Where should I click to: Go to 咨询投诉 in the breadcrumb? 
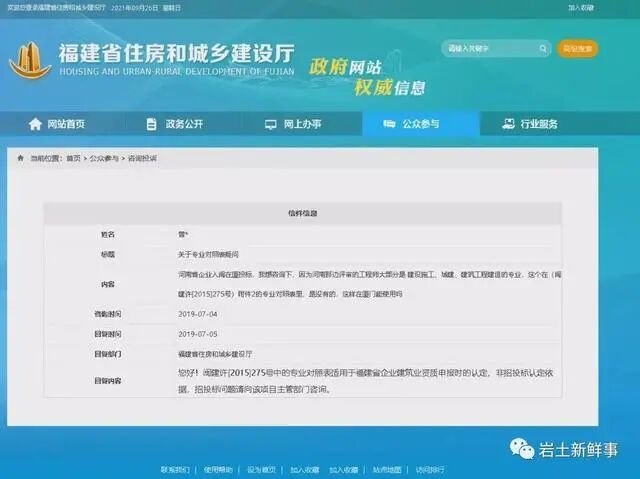click(x=142, y=158)
